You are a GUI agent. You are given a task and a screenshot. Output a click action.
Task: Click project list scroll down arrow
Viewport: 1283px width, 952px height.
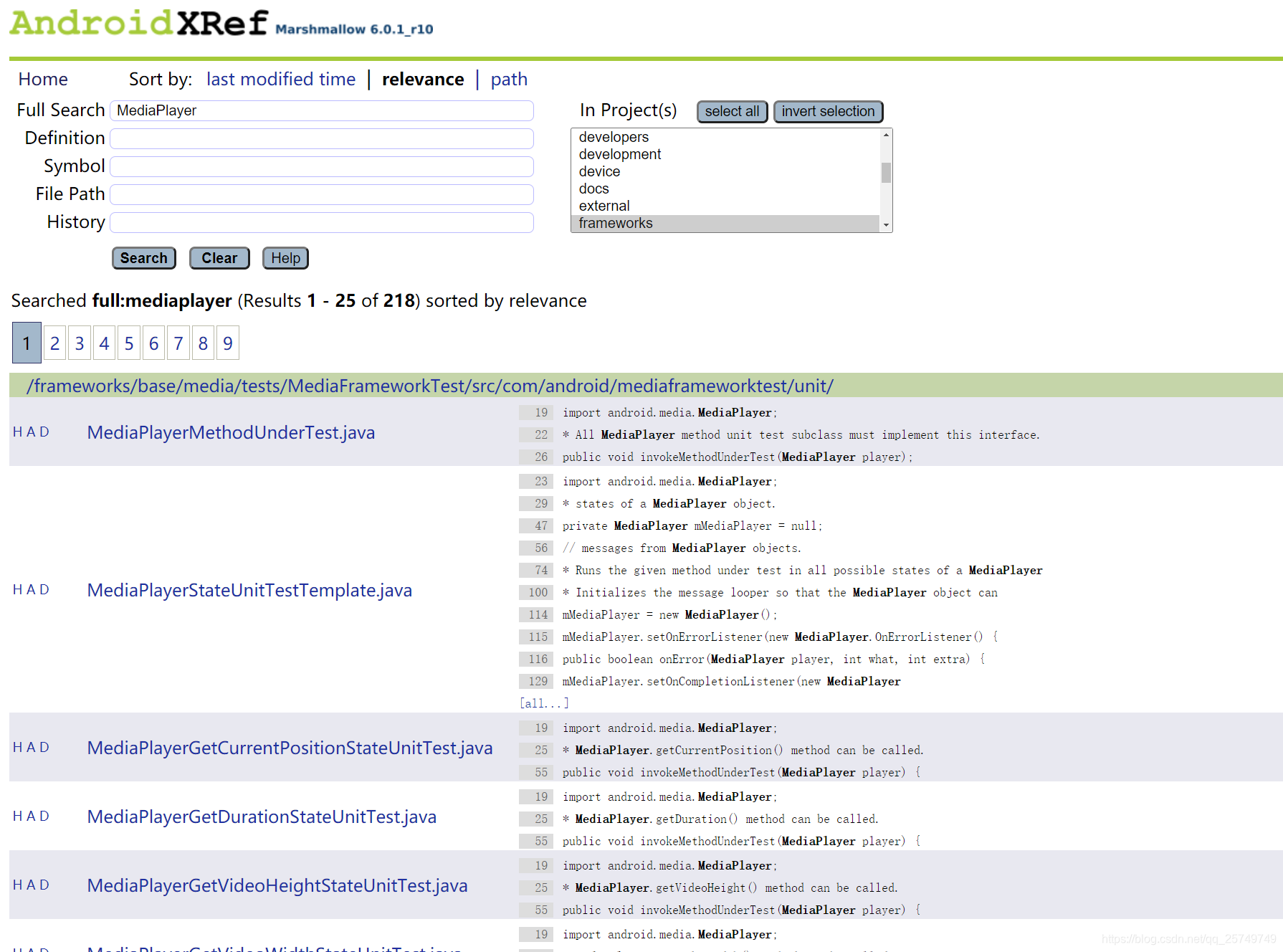point(886,225)
